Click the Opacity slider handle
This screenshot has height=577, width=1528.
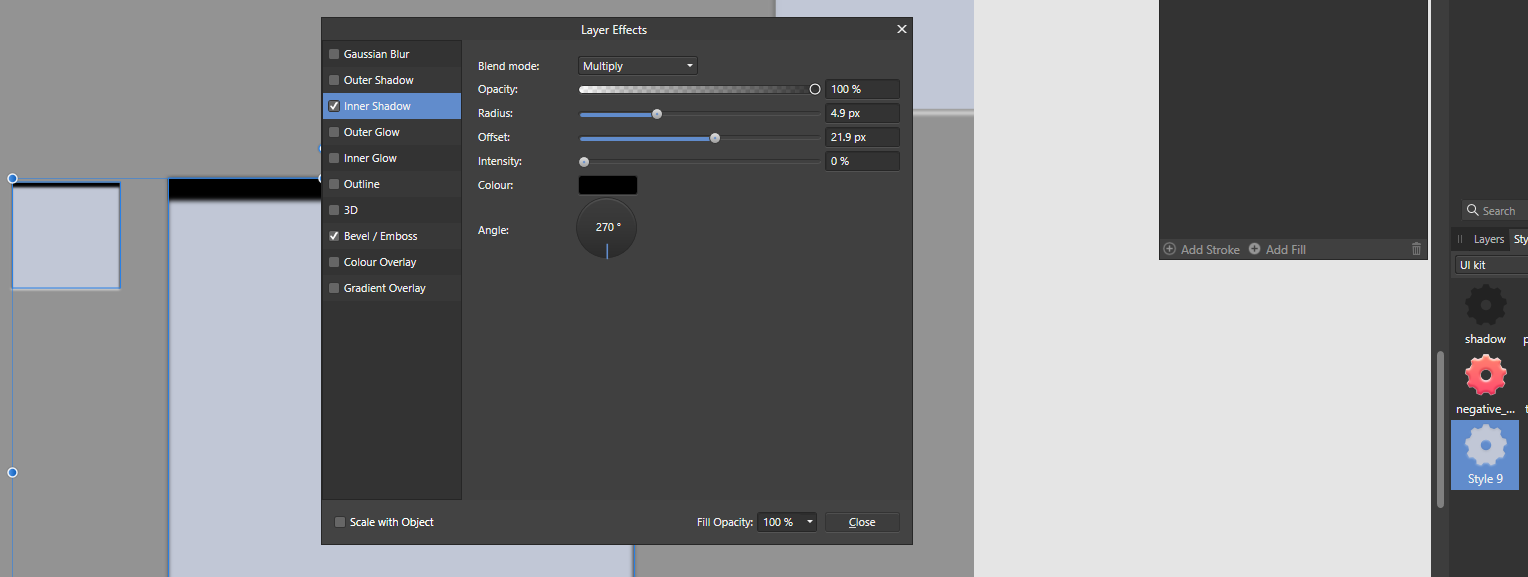click(815, 89)
